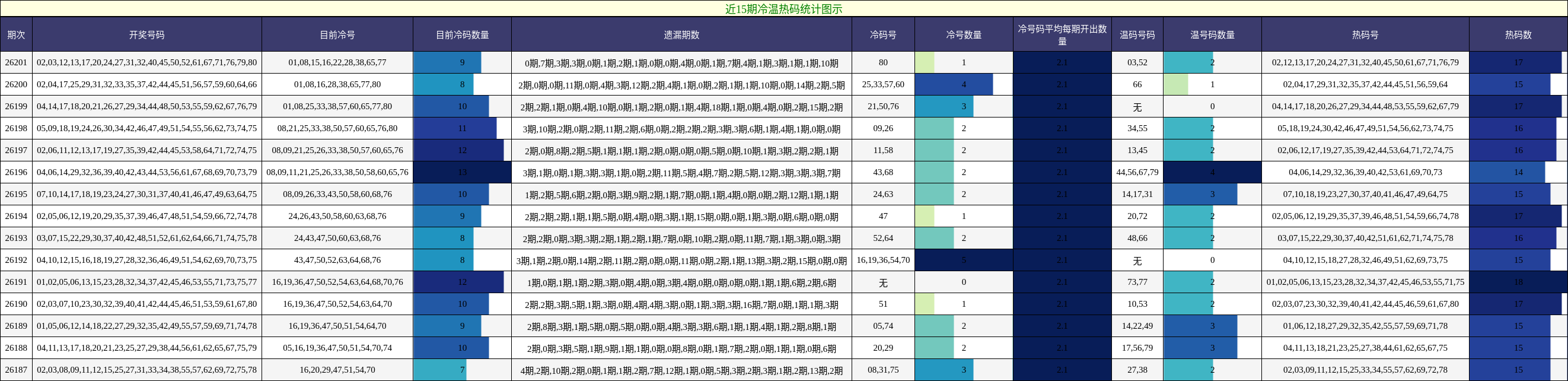Click cold numbers cell 08,31,75
The image size is (1568, 381).
point(882,369)
